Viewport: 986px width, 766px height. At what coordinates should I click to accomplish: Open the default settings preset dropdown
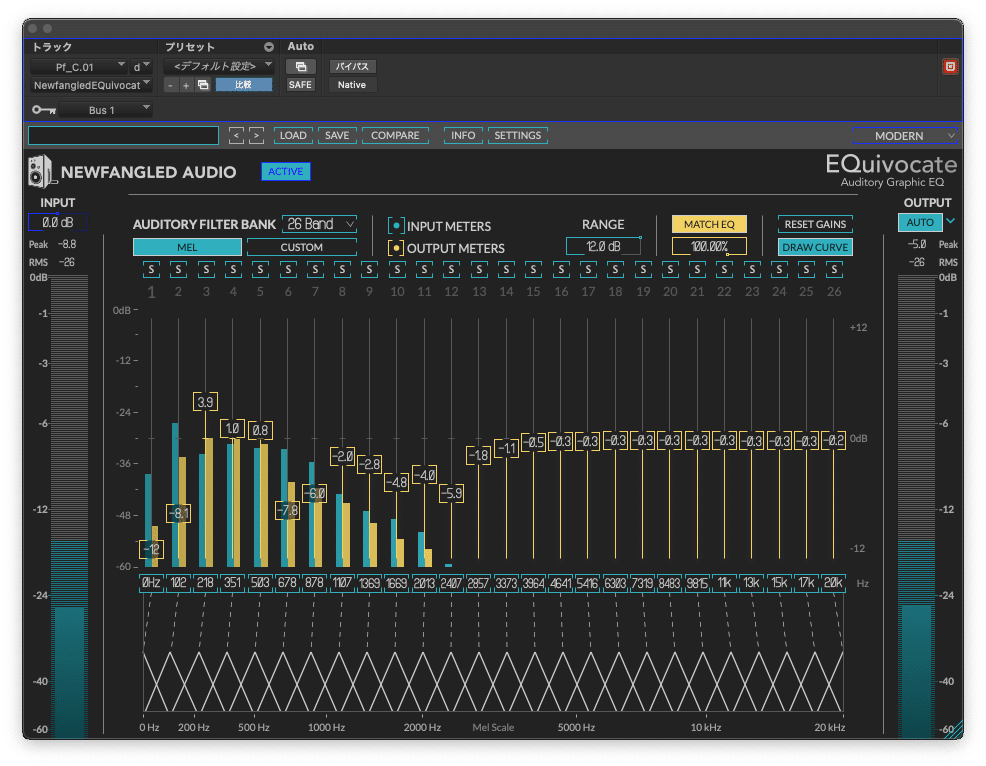tap(219, 66)
